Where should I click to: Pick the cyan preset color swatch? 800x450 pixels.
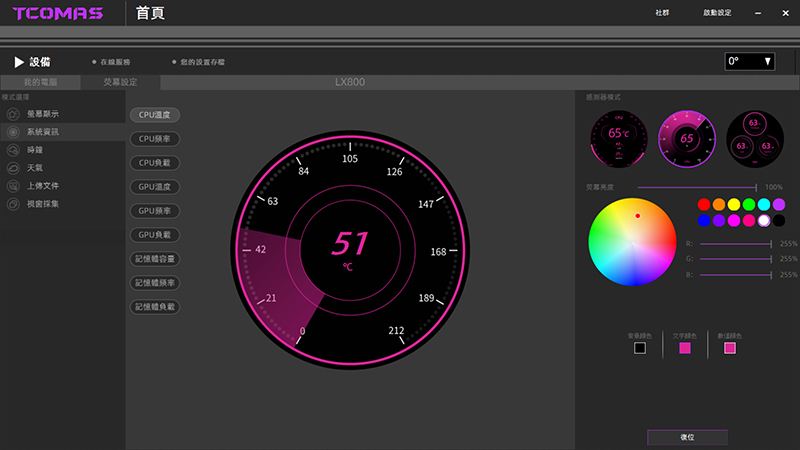[x=764, y=204]
